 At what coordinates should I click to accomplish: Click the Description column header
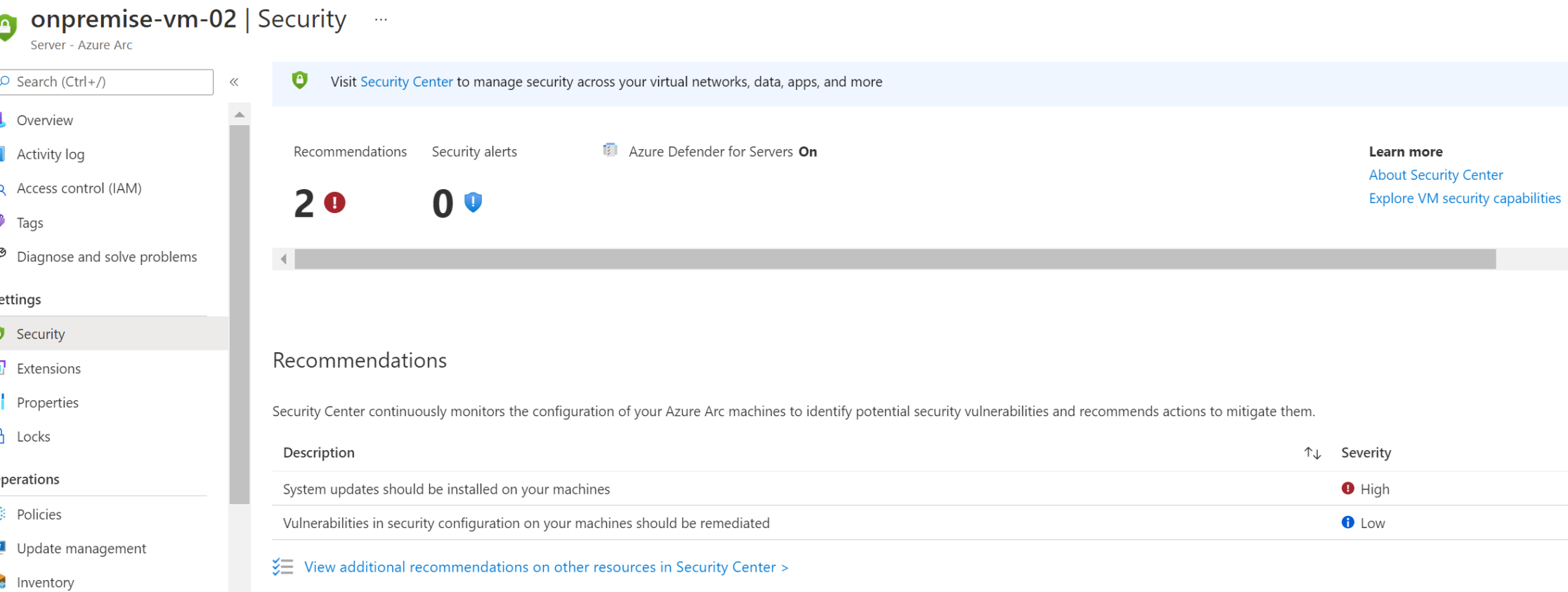click(319, 453)
